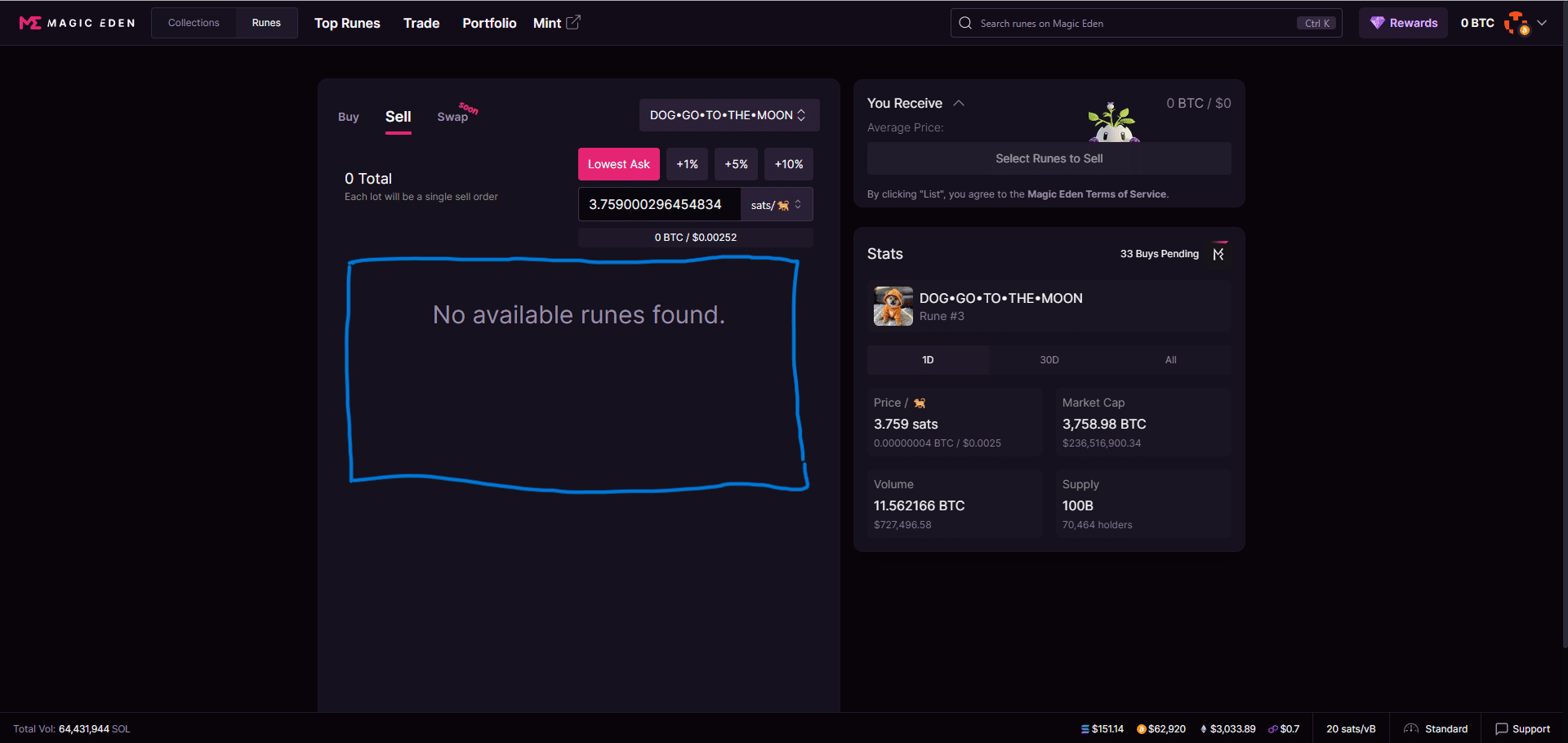Select the +5% price option

[x=737, y=164]
